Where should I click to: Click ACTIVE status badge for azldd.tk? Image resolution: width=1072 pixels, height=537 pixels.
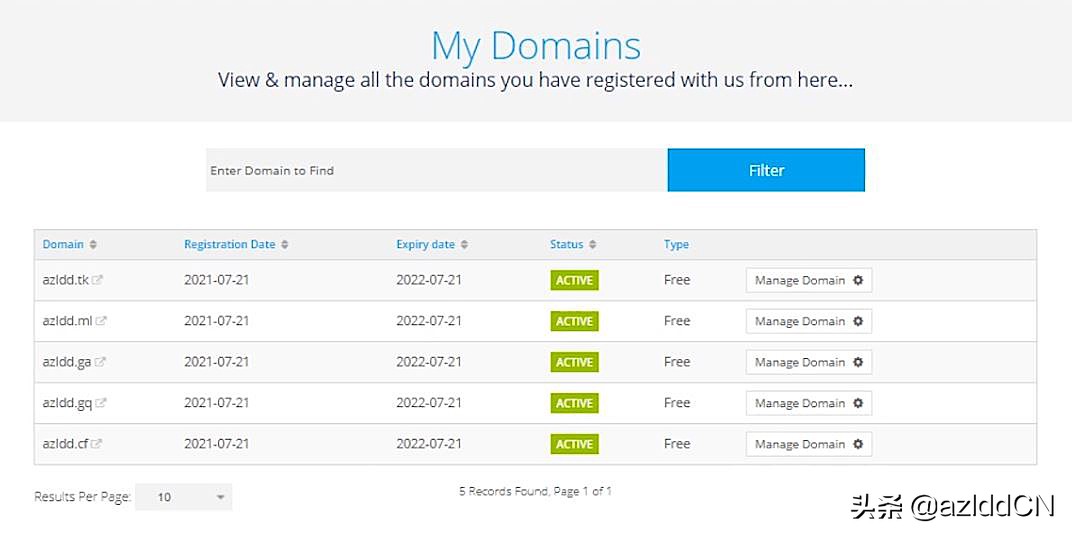pos(574,280)
